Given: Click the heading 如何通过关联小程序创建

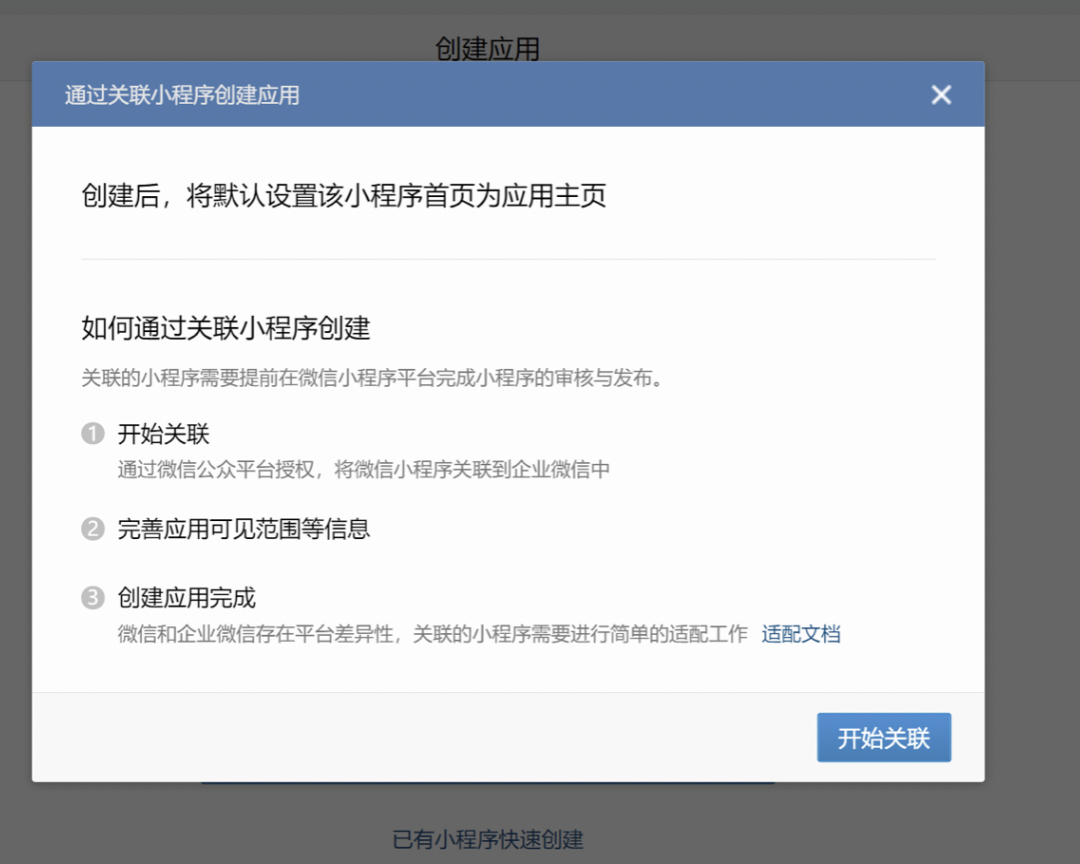Looking at the screenshot, I should pyautogui.click(x=225, y=328).
